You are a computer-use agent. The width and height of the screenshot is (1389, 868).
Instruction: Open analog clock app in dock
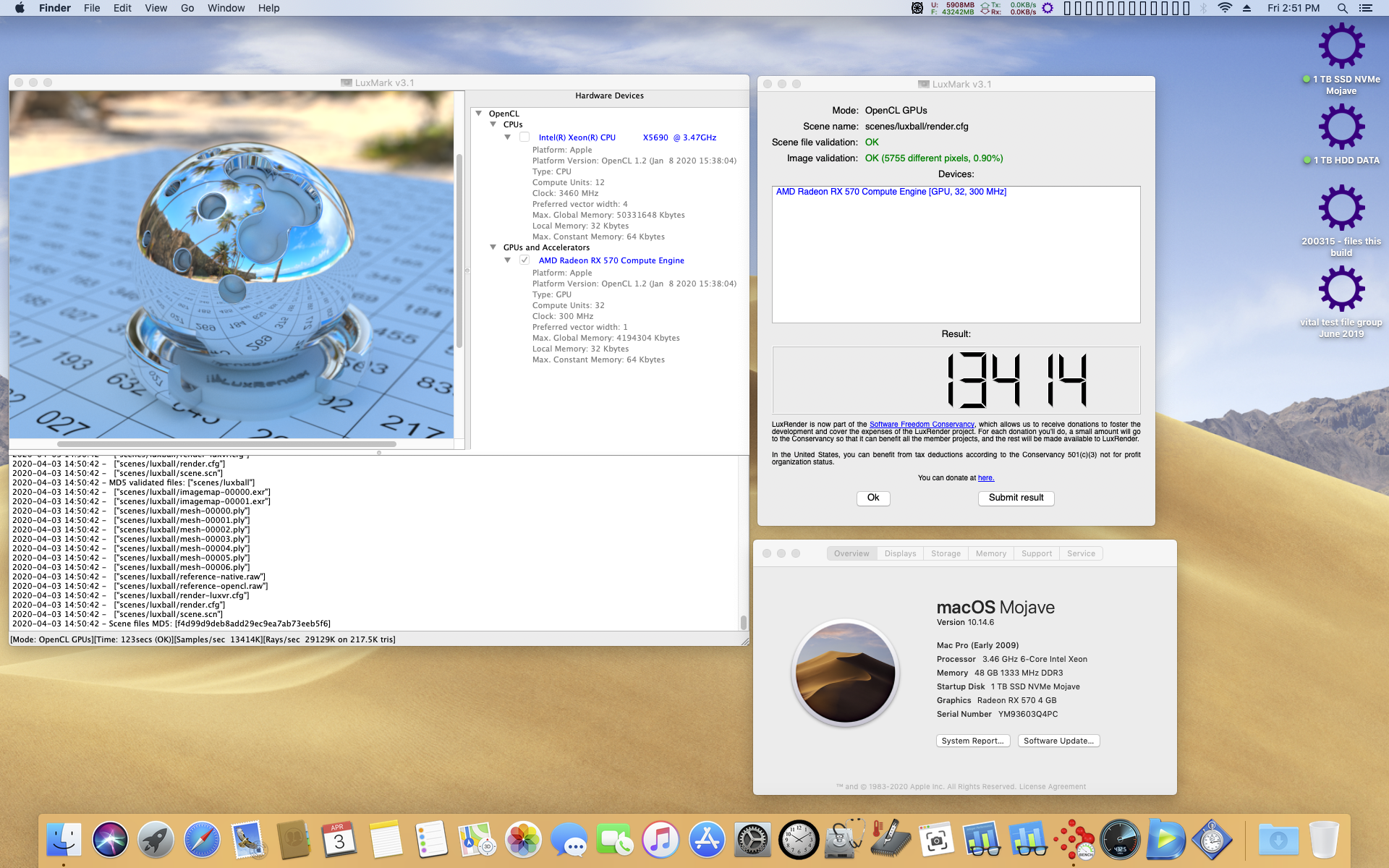[799, 840]
